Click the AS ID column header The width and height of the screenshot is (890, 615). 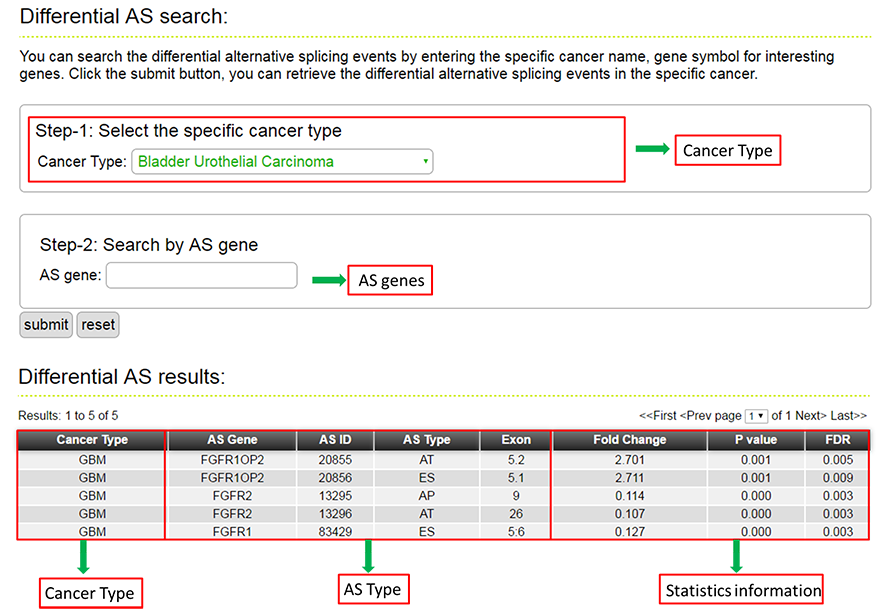pyautogui.click(x=335, y=440)
